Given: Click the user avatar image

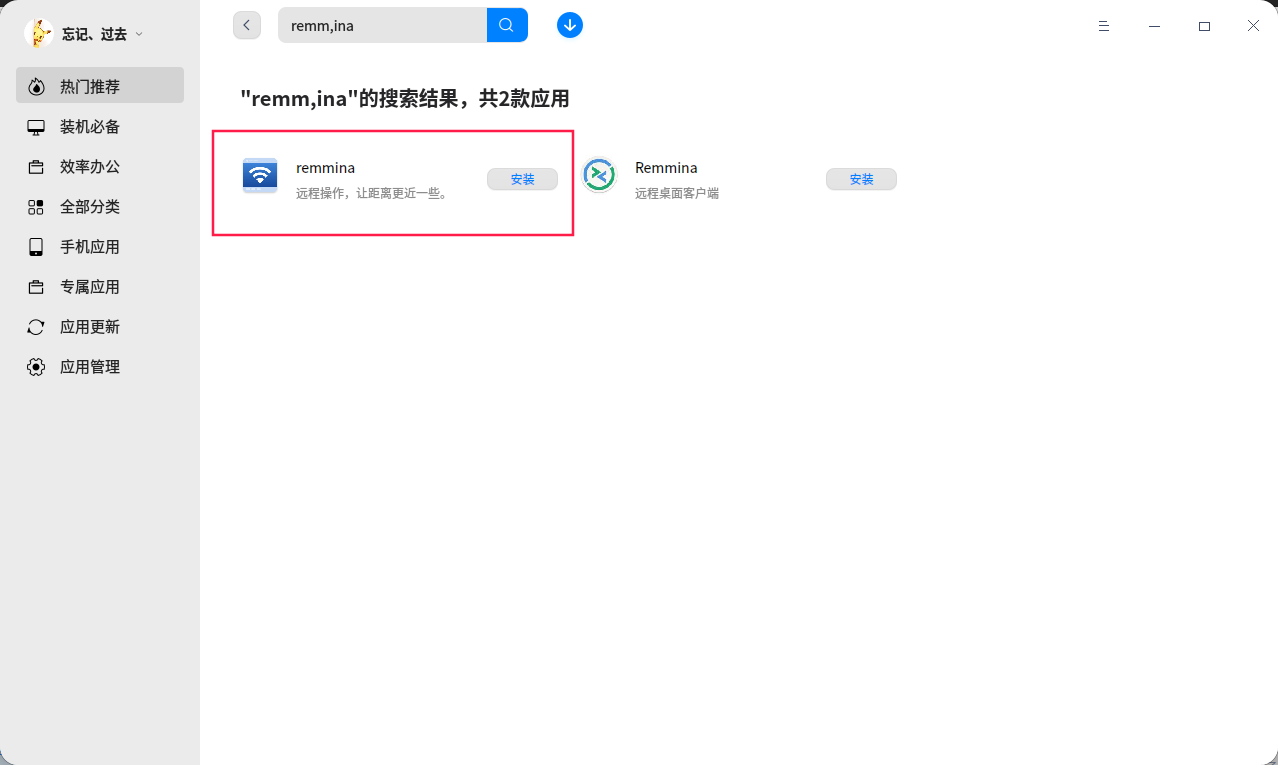Looking at the screenshot, I should (x=39, y=31).
